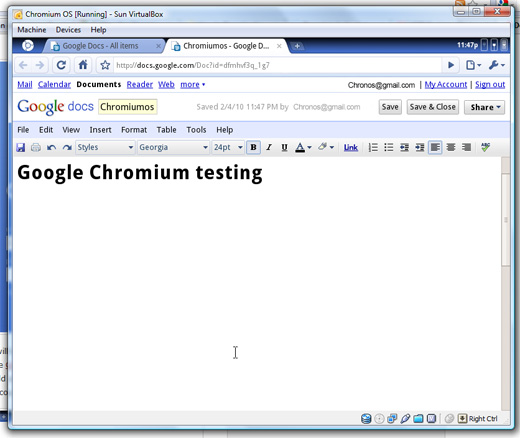Bookmark page with star icon
The width and height of the screenshot is (520, 438).
(105, 65)
